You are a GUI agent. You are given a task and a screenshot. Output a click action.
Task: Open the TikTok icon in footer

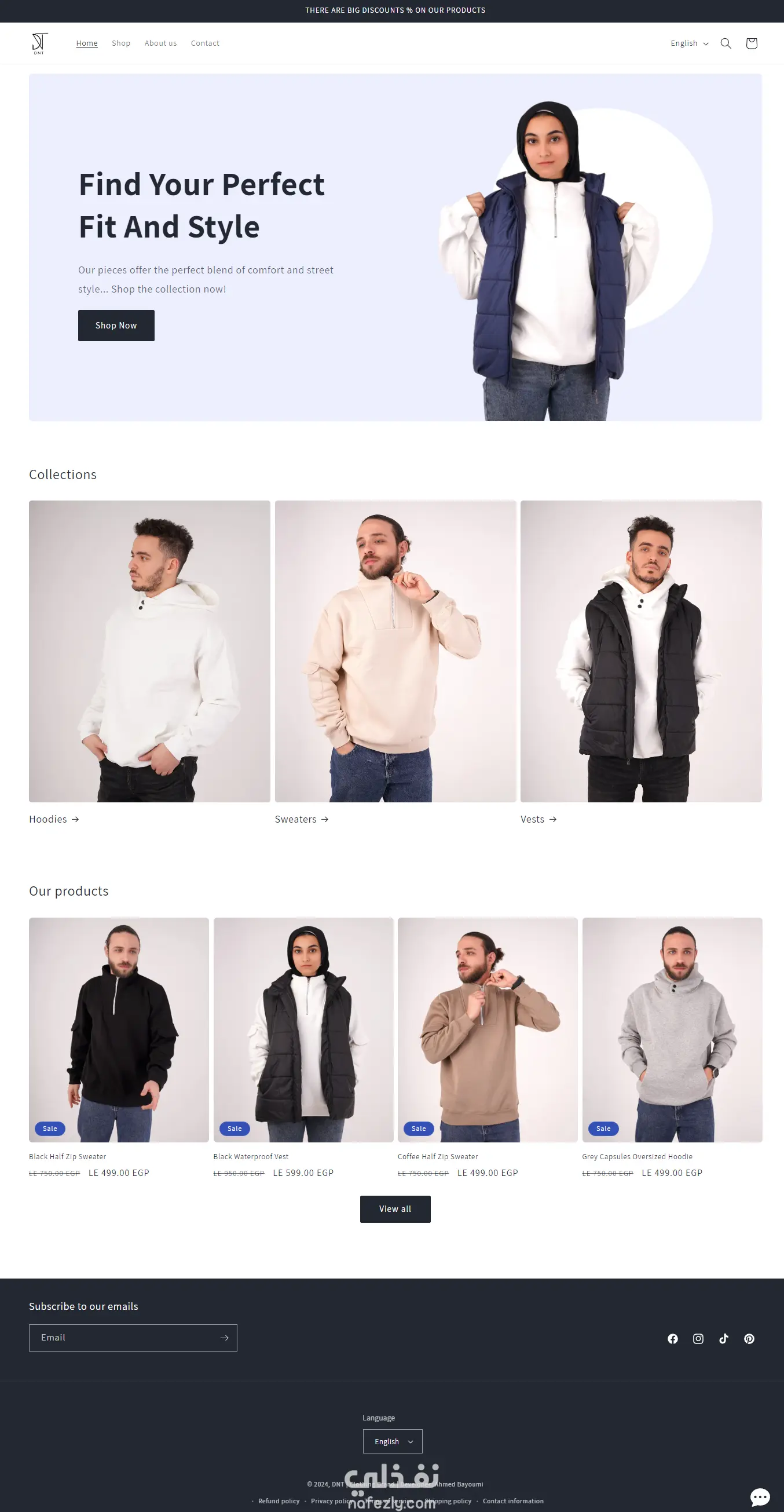(x=724, y=1338)
